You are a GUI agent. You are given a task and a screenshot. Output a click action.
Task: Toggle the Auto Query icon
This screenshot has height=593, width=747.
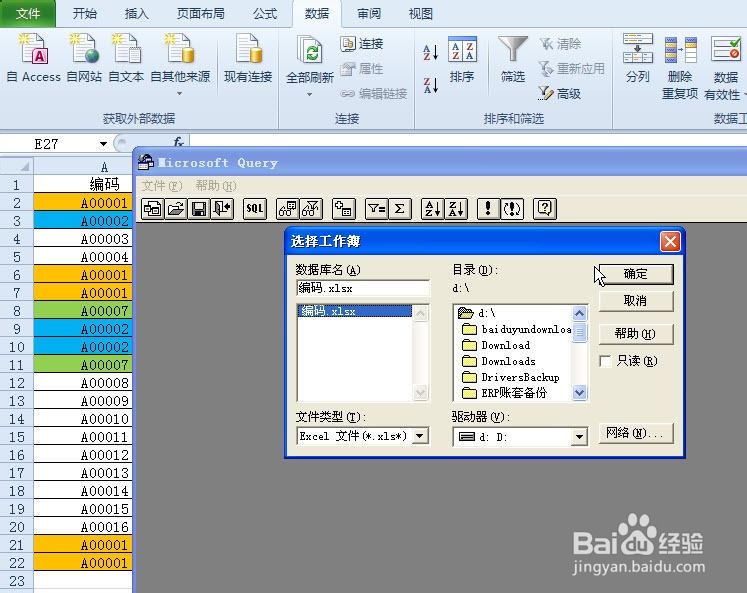512,209
